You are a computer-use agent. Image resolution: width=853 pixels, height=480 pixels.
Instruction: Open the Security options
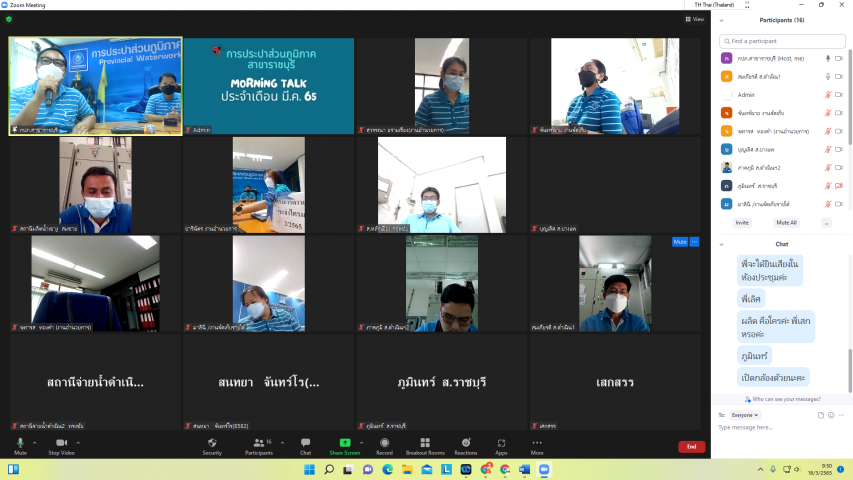tap(212, 446)
